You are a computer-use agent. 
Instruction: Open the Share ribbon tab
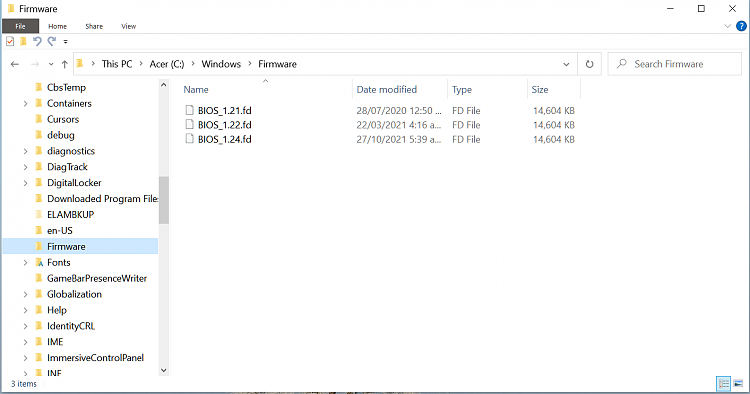(94, 26)
